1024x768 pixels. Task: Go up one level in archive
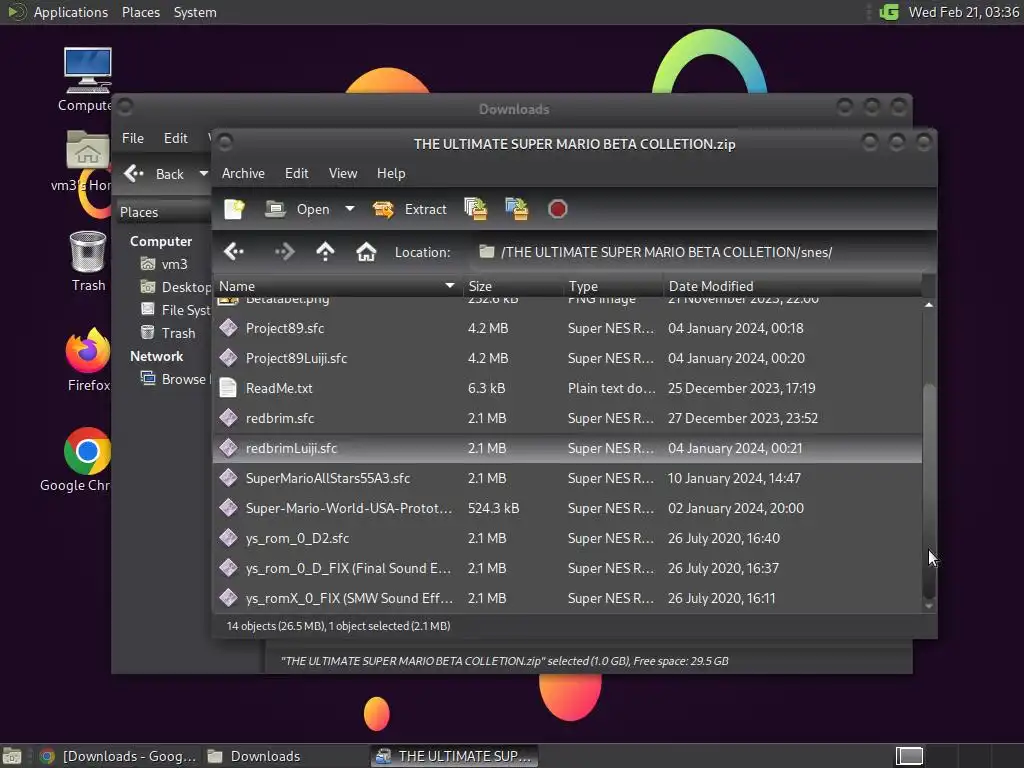[325, 251]
